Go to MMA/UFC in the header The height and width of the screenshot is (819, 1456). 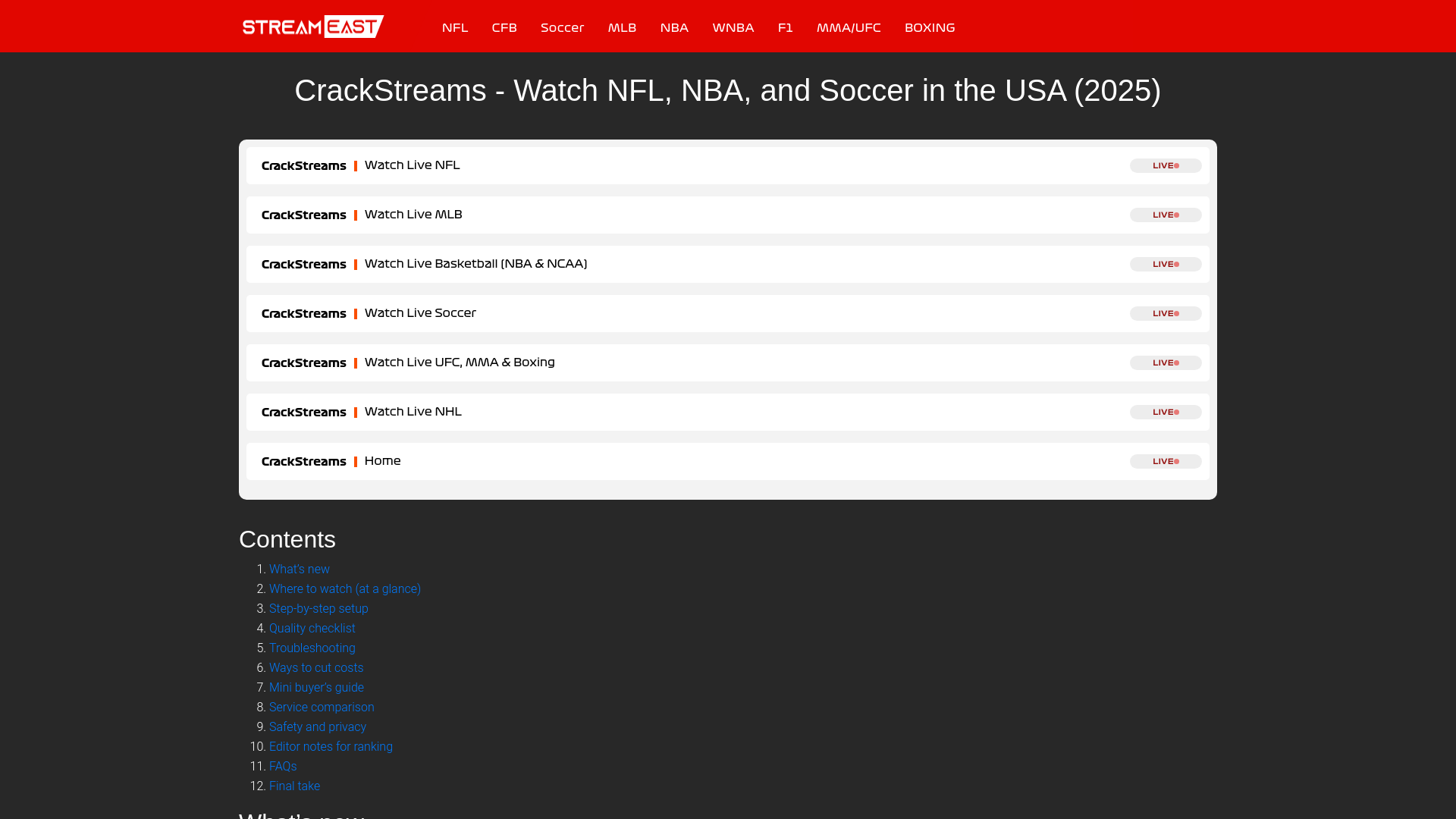click(x=849, y=27)
